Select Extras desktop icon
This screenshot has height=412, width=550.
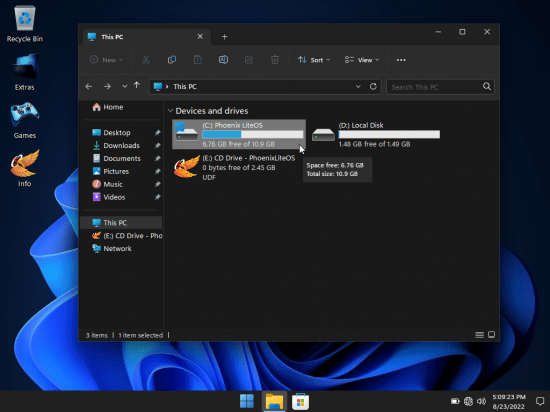coord(25,72)
